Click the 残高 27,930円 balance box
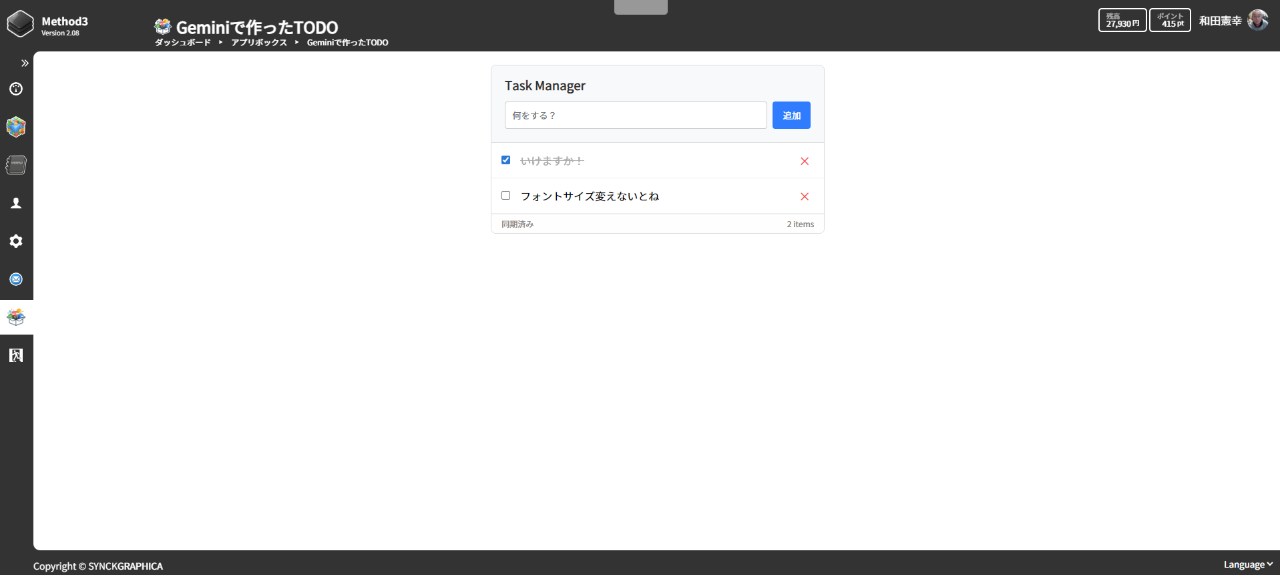1280x575 pixels. 1122,20
